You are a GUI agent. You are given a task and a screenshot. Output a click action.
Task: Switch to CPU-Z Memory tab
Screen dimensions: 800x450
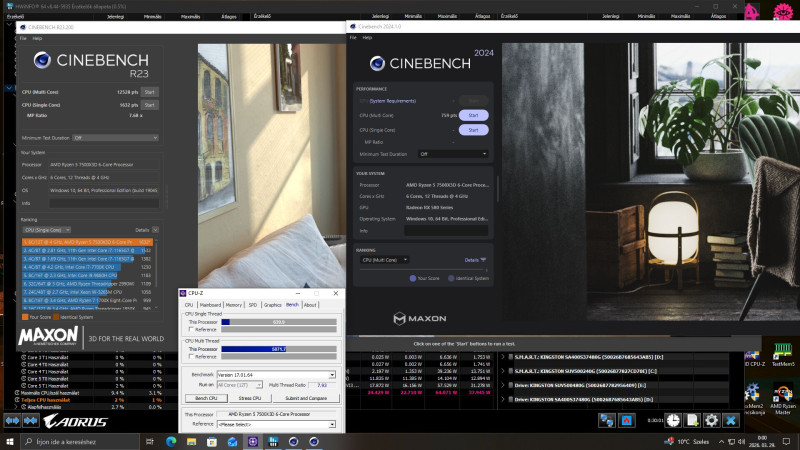coord(234,305)
